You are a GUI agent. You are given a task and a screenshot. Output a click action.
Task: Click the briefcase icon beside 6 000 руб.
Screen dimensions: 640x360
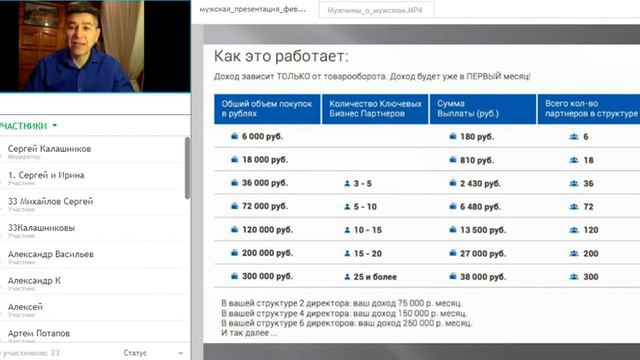234,136
